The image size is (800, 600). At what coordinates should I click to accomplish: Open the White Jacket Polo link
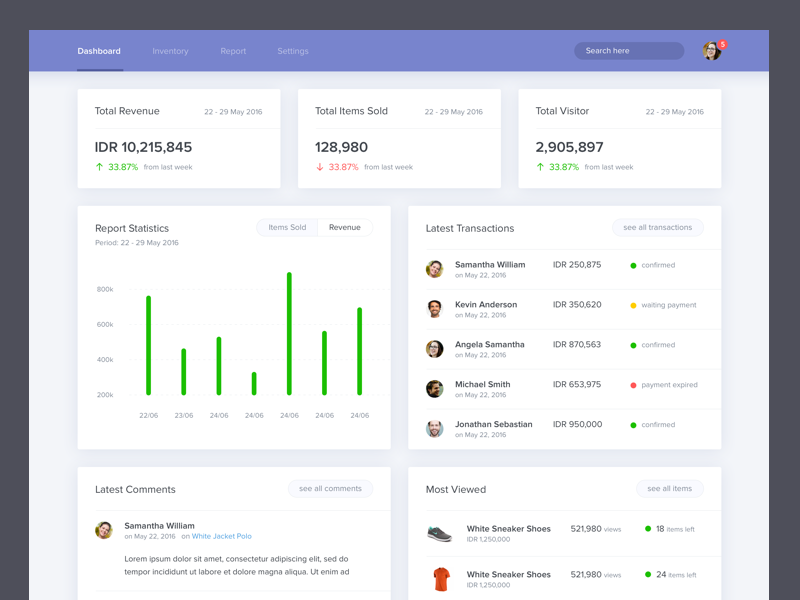coord(222,537)
